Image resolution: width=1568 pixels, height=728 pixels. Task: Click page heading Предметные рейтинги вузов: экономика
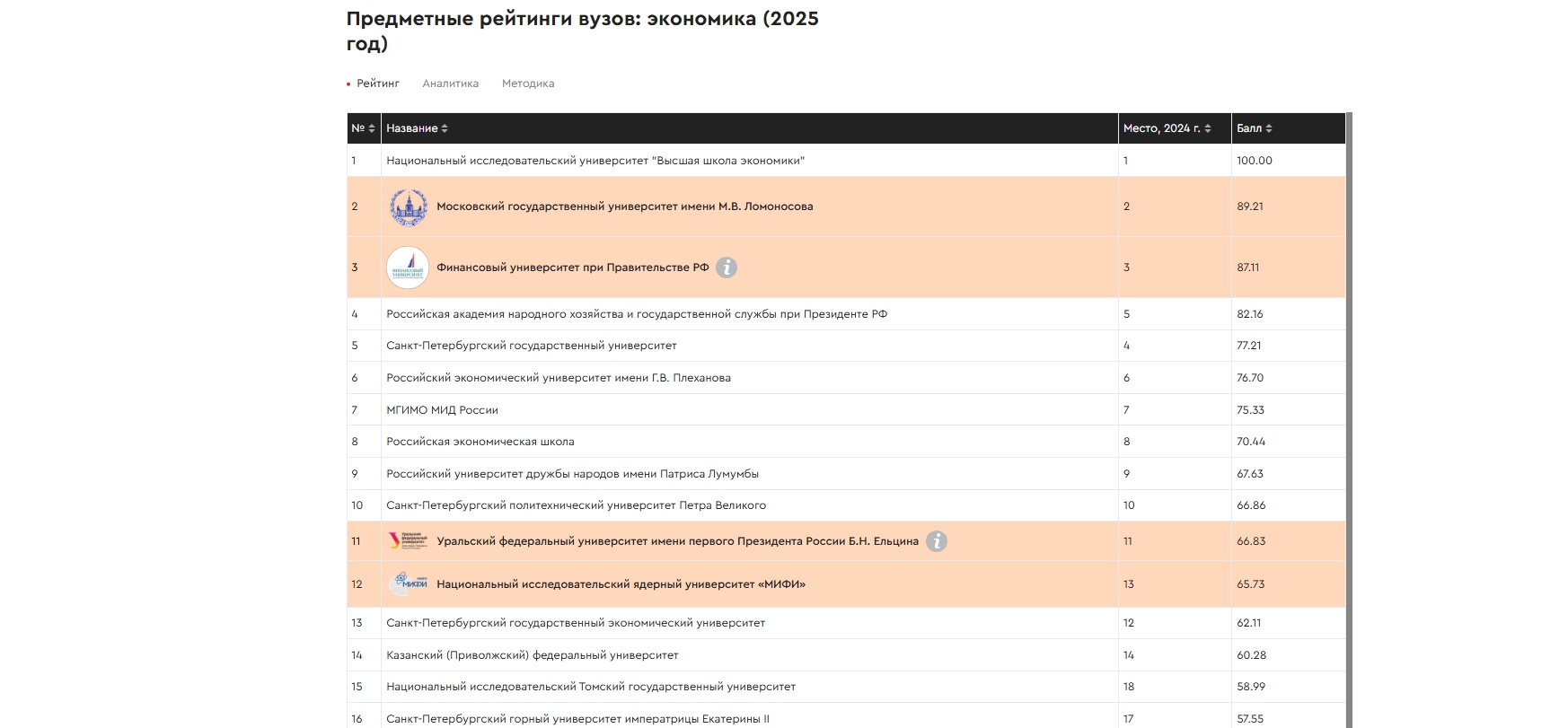(583, 31)
